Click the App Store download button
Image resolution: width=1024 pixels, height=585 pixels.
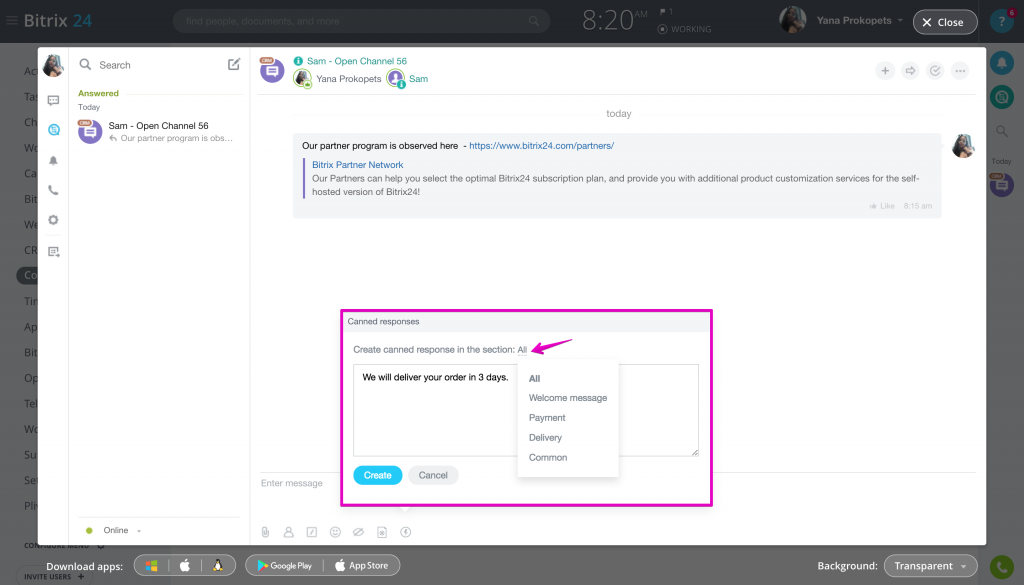coord(362,565)
